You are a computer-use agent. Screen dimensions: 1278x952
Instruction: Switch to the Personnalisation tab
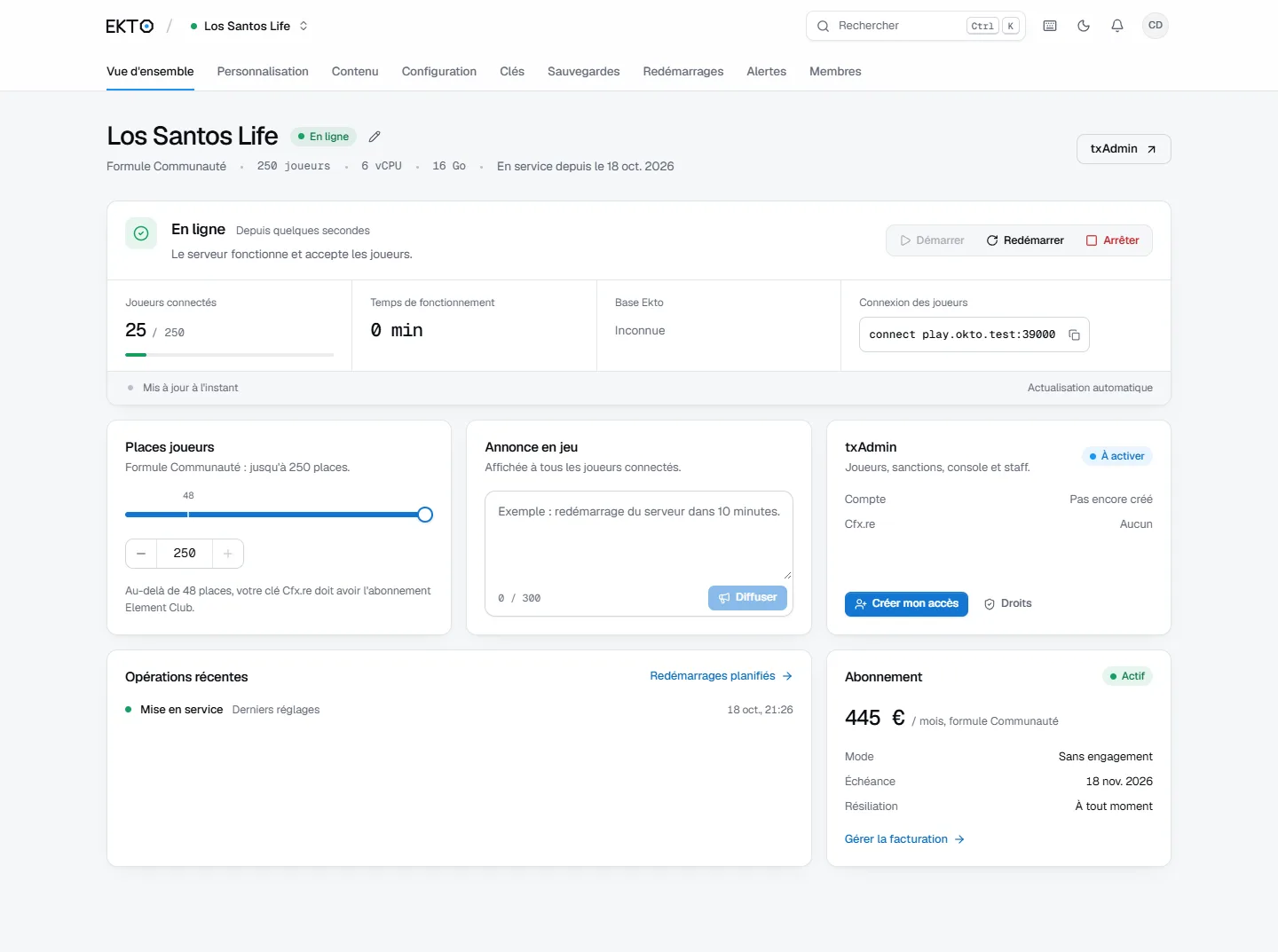point(263,72)
